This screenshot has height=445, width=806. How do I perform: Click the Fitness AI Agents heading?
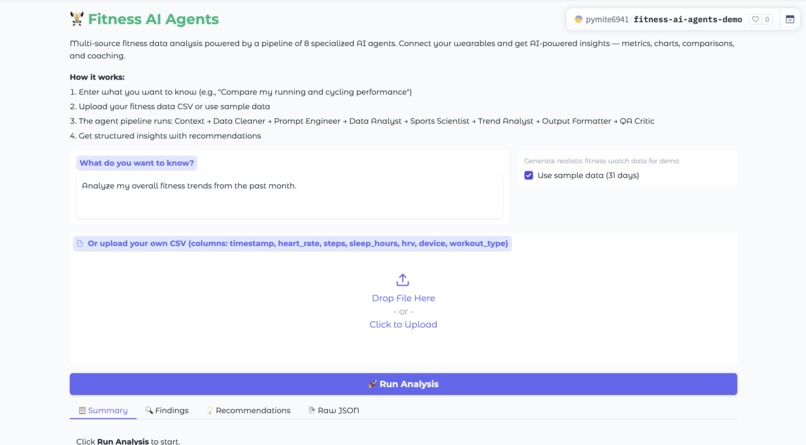pos(153,19)
